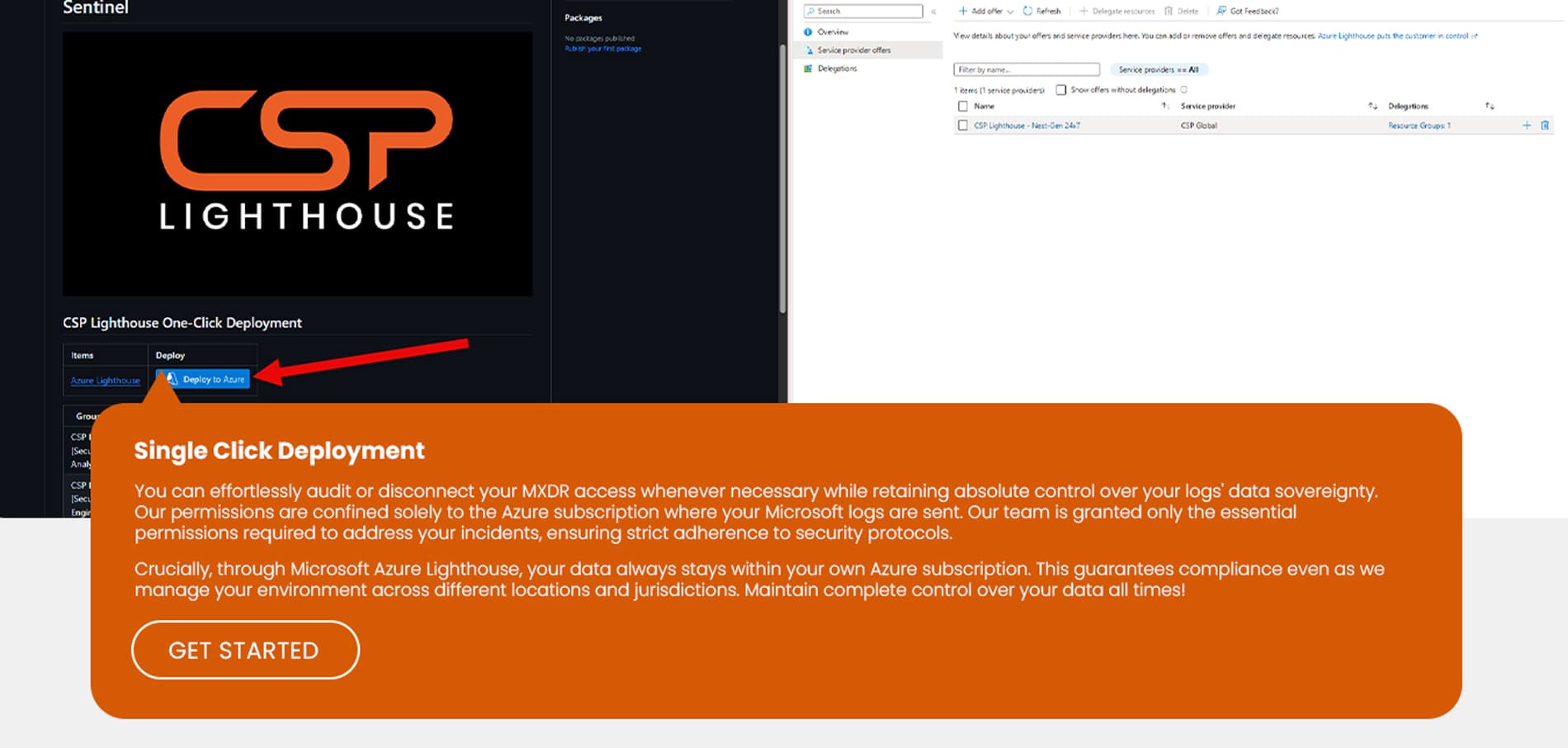
Task: Click the Add offer plus icon
Action: click(962, 11)
